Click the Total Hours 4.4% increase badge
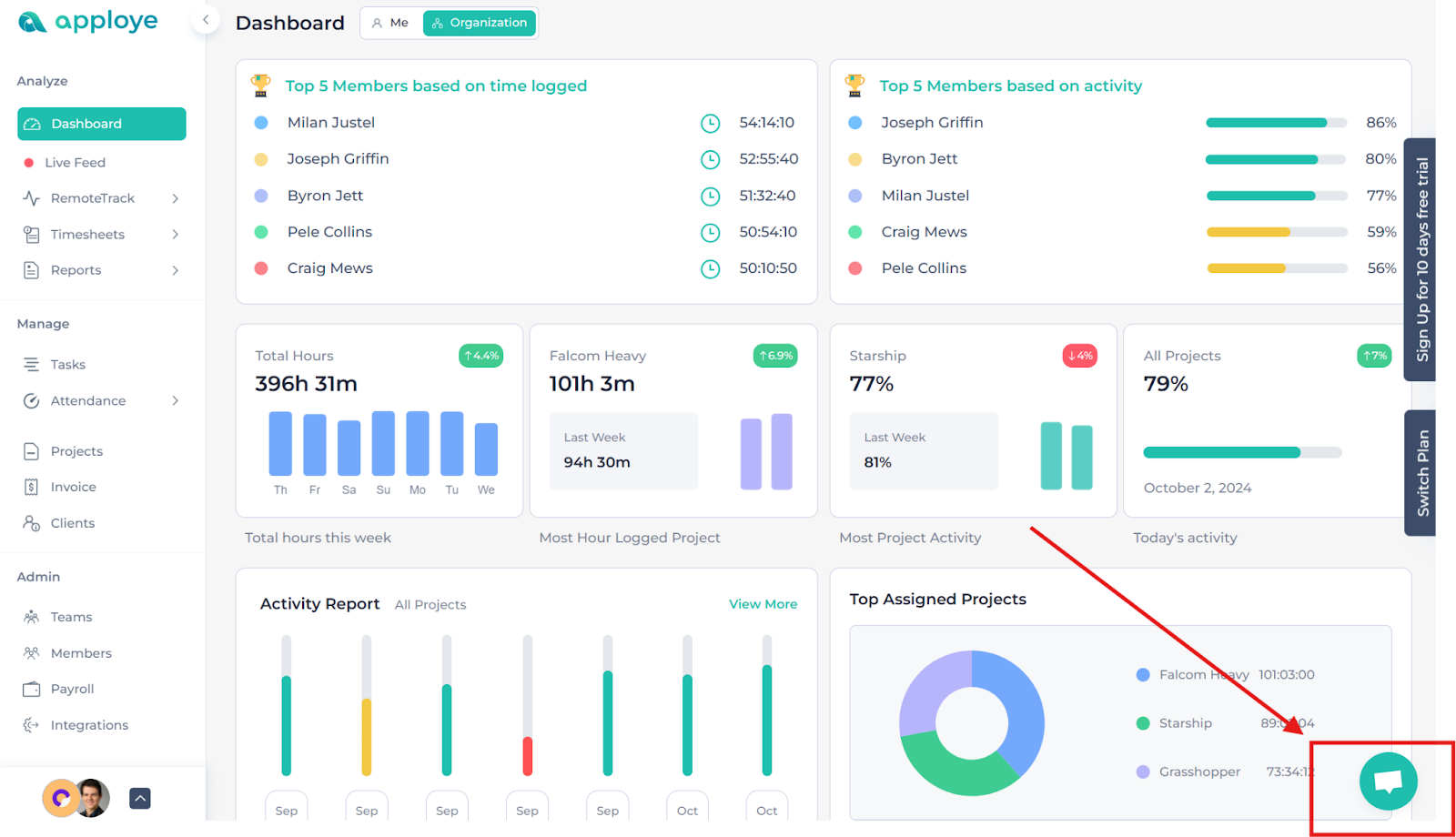Viewport: 1456px width, 837px height. tap(481, 356)
